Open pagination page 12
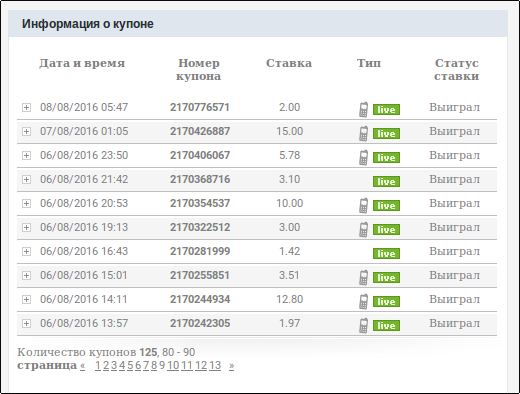The height and width of the screenshot is (394, 520). (201, 366)
